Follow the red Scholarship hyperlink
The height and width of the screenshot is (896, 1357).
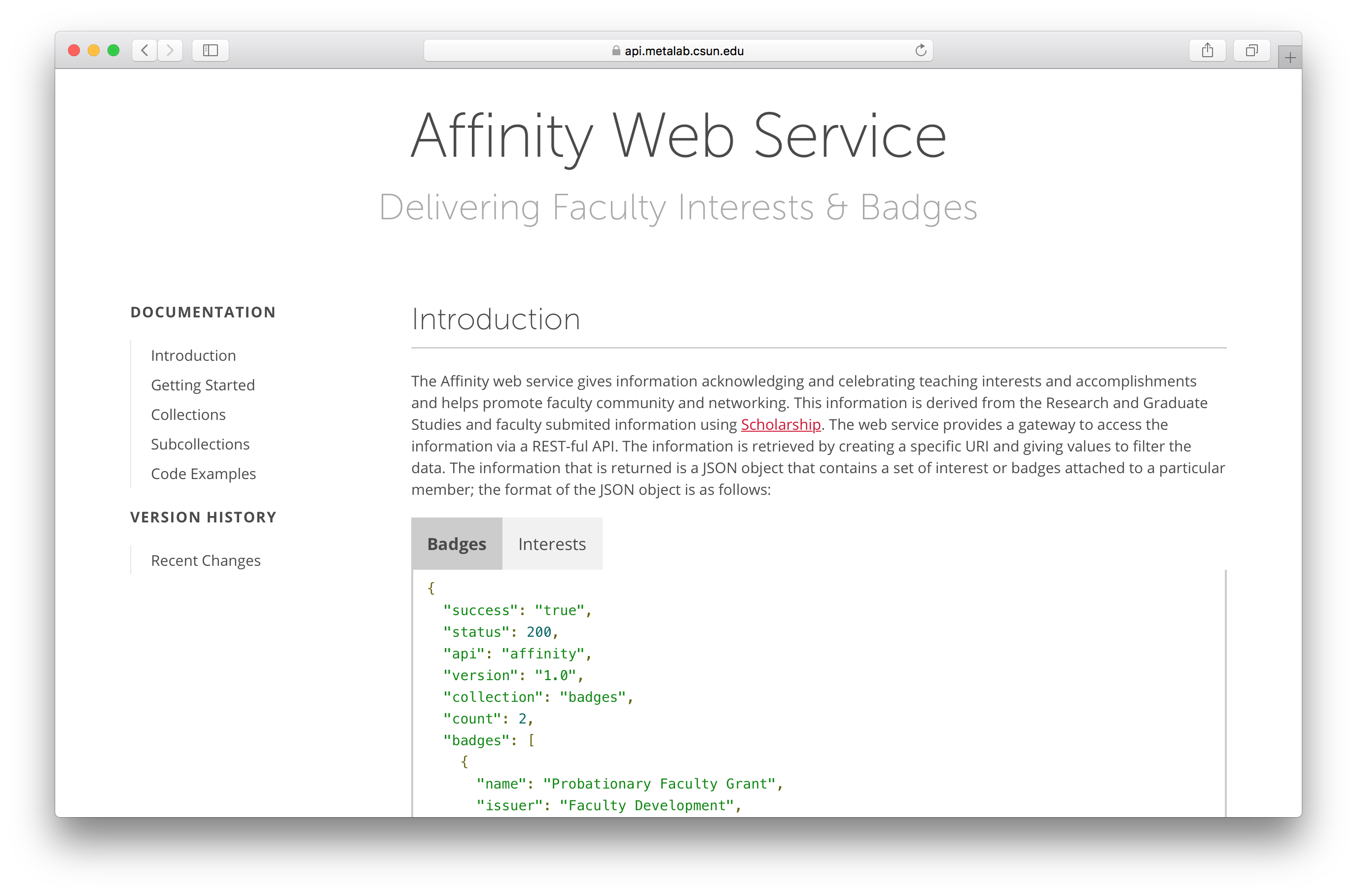point(781,424)
